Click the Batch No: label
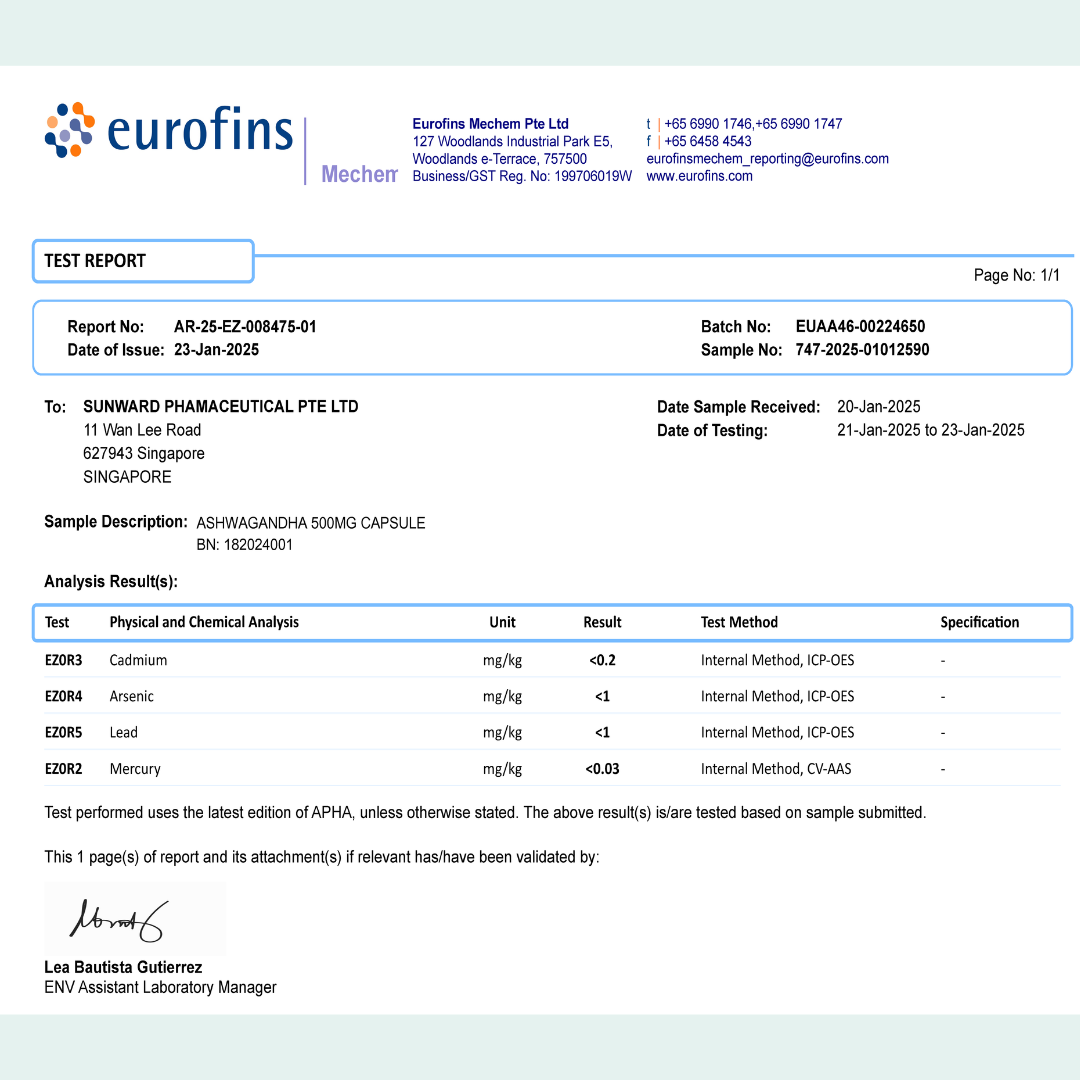1080x1080 pixels. (x=736, y=326)
